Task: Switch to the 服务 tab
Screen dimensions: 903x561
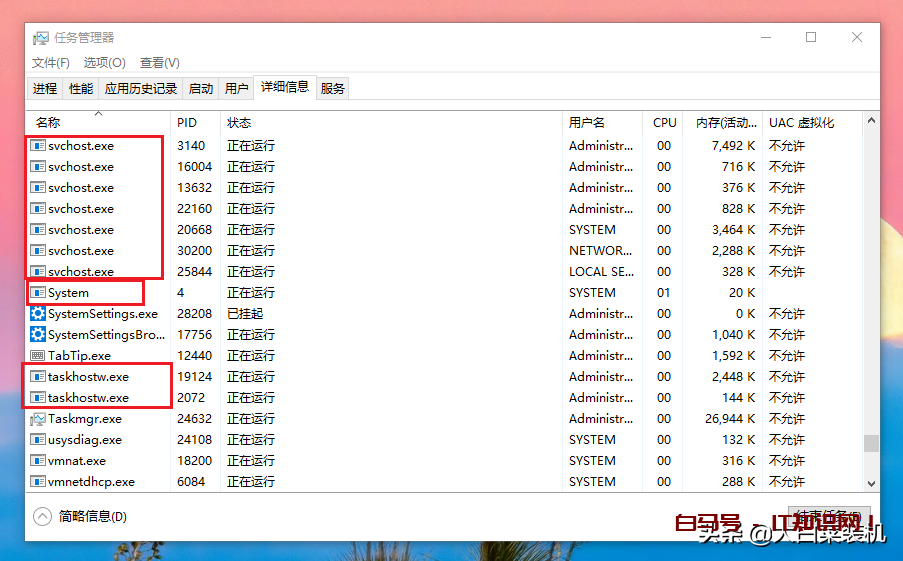Action: pos(333,88)
